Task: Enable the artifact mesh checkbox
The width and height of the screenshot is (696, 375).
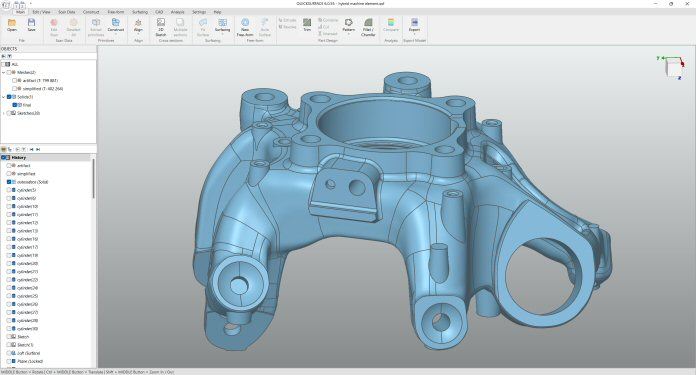Action: tap(15, 81)
